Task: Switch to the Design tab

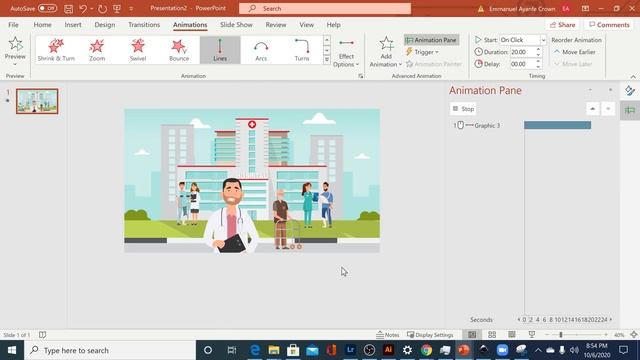Action: (104, 24)
